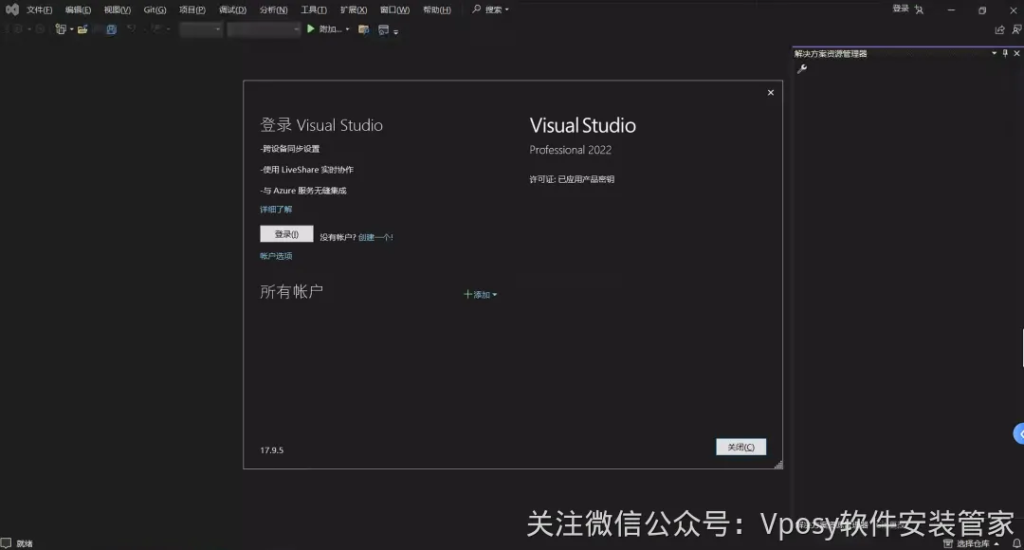Click the Professional 2022 label

[571, 150]
